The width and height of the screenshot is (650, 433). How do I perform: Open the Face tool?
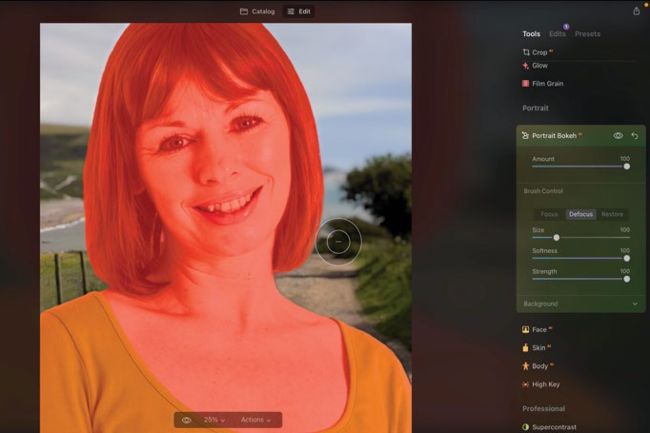526,329
